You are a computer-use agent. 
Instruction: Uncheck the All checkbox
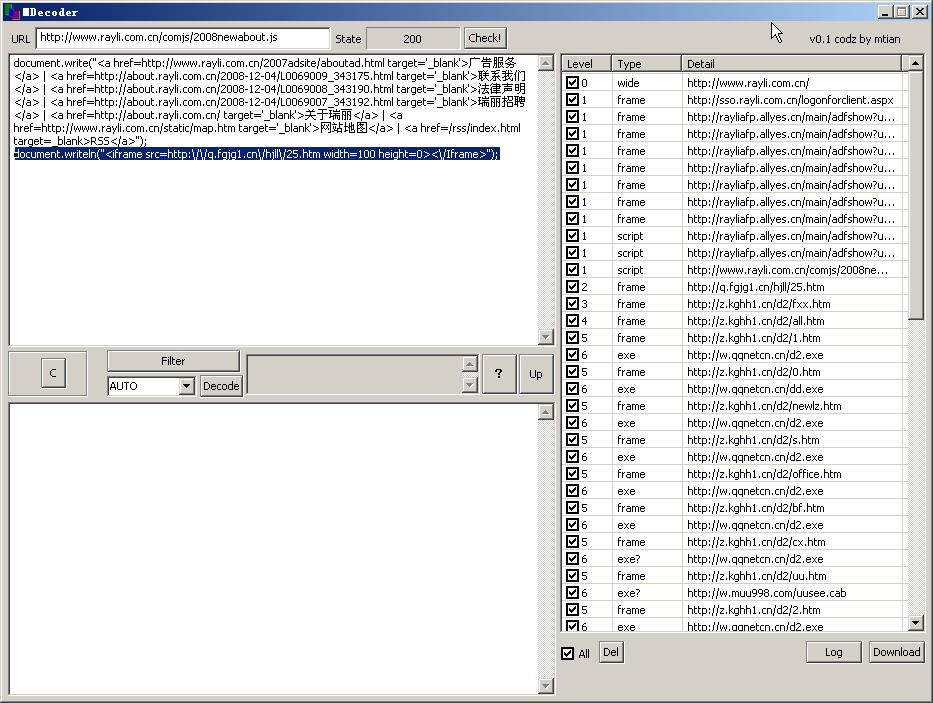click(x=568, y=654)
